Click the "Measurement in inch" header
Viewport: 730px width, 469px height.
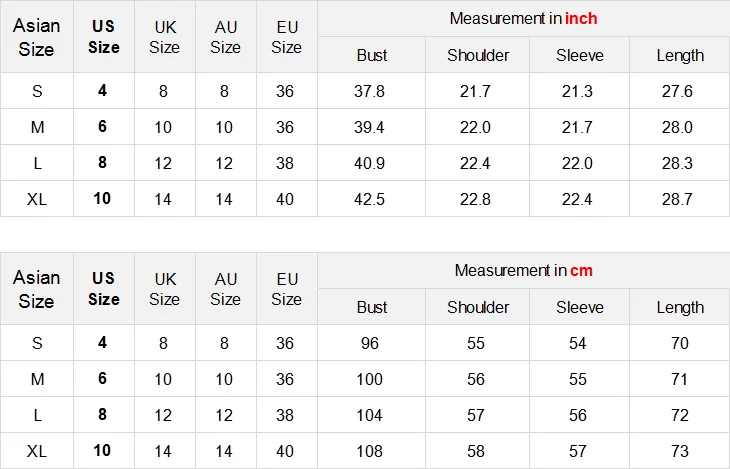point(523,19)
